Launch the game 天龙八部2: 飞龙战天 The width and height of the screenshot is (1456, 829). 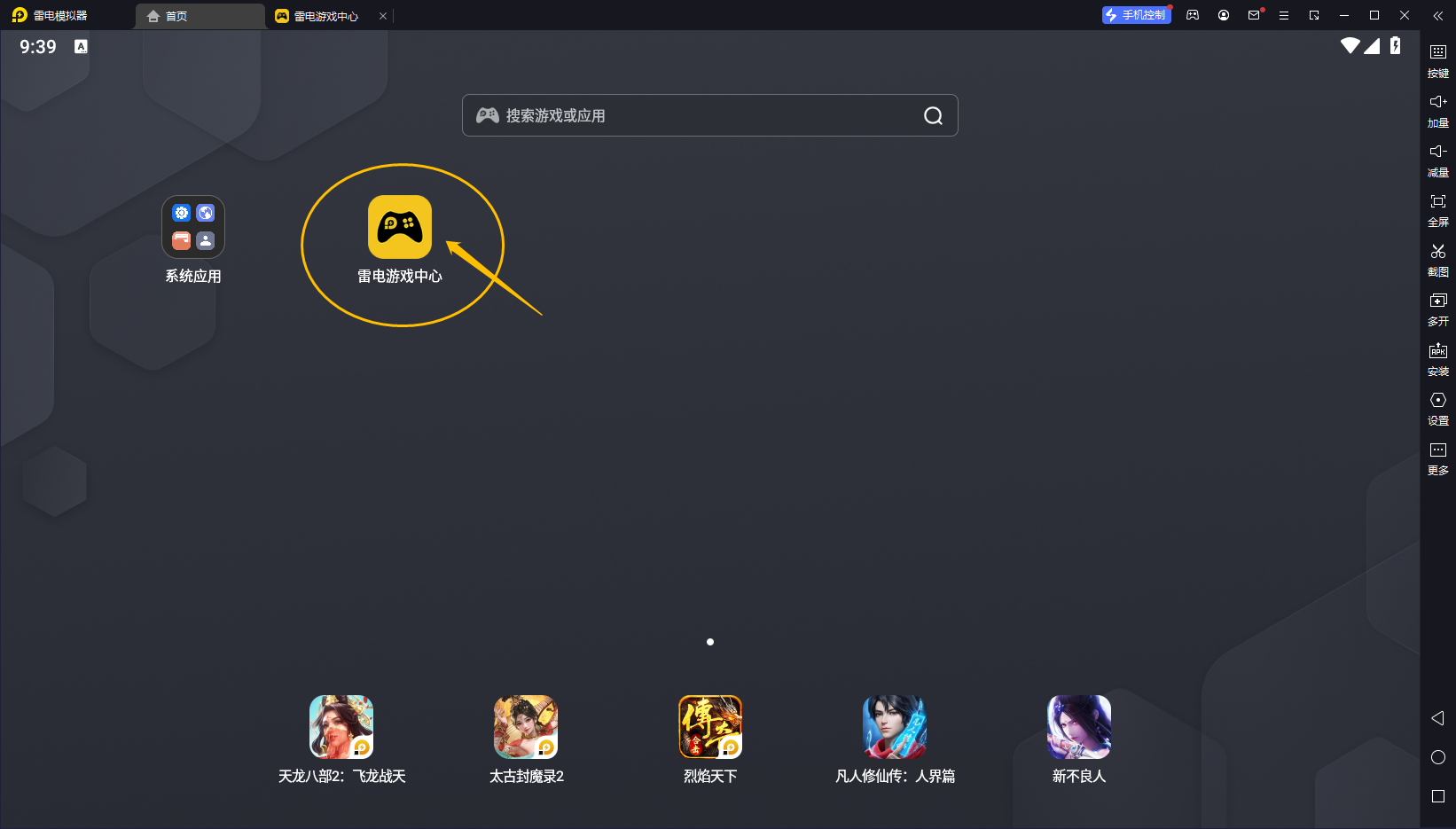(341, 727)
